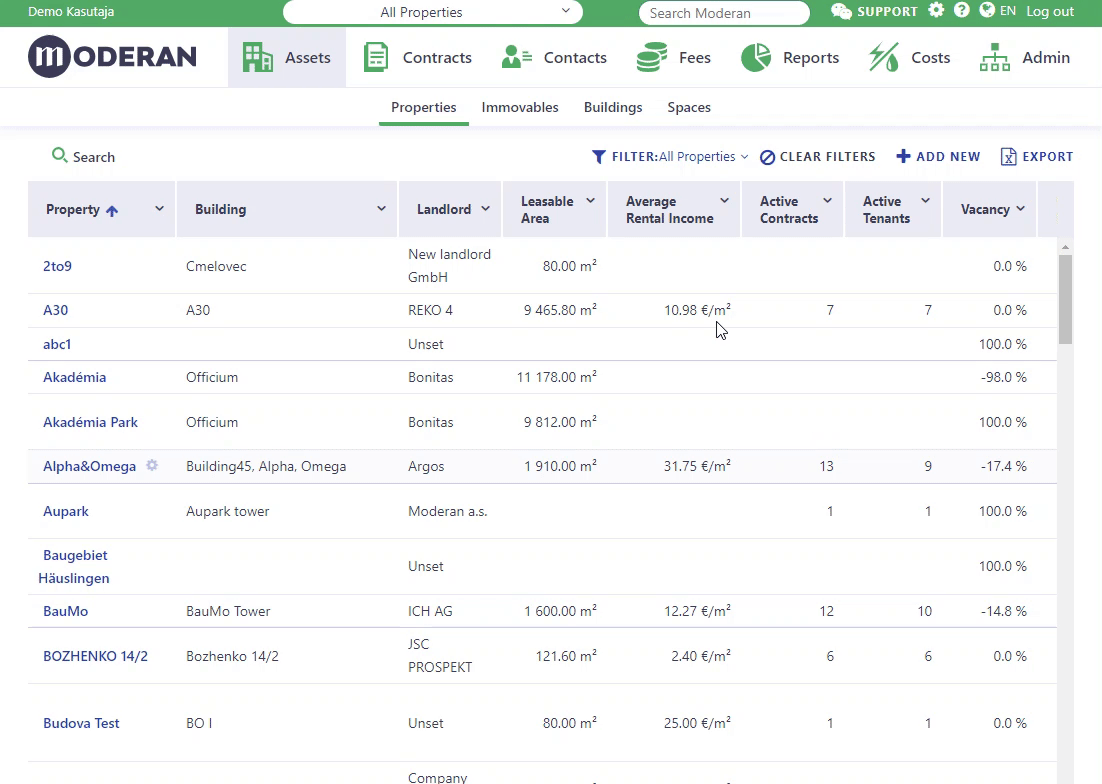This screenshot has width=1102, height=784.
Task: Open the Vacancy column dropdown menu
Action: point(1021,209)
